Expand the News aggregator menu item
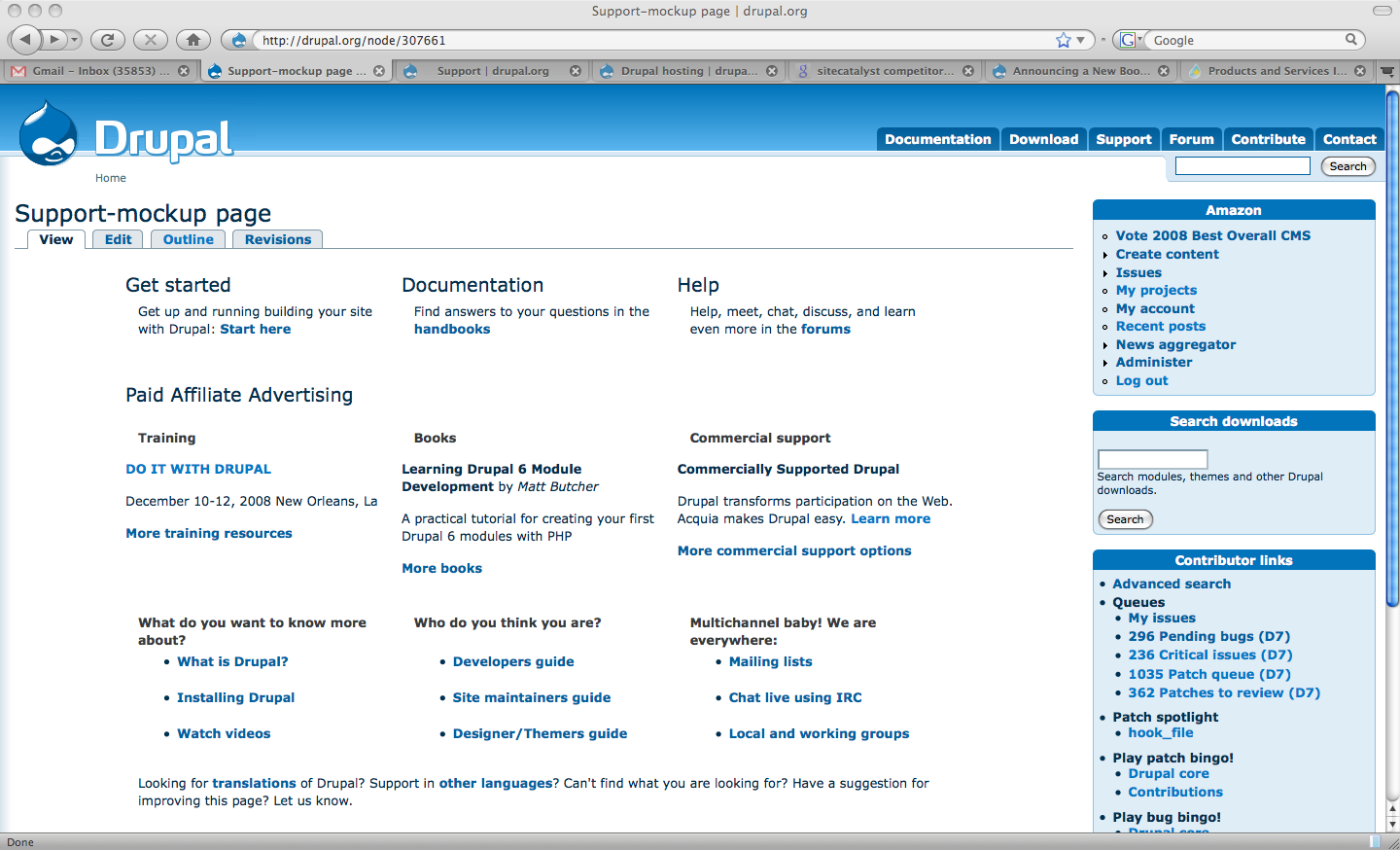 1175,344
